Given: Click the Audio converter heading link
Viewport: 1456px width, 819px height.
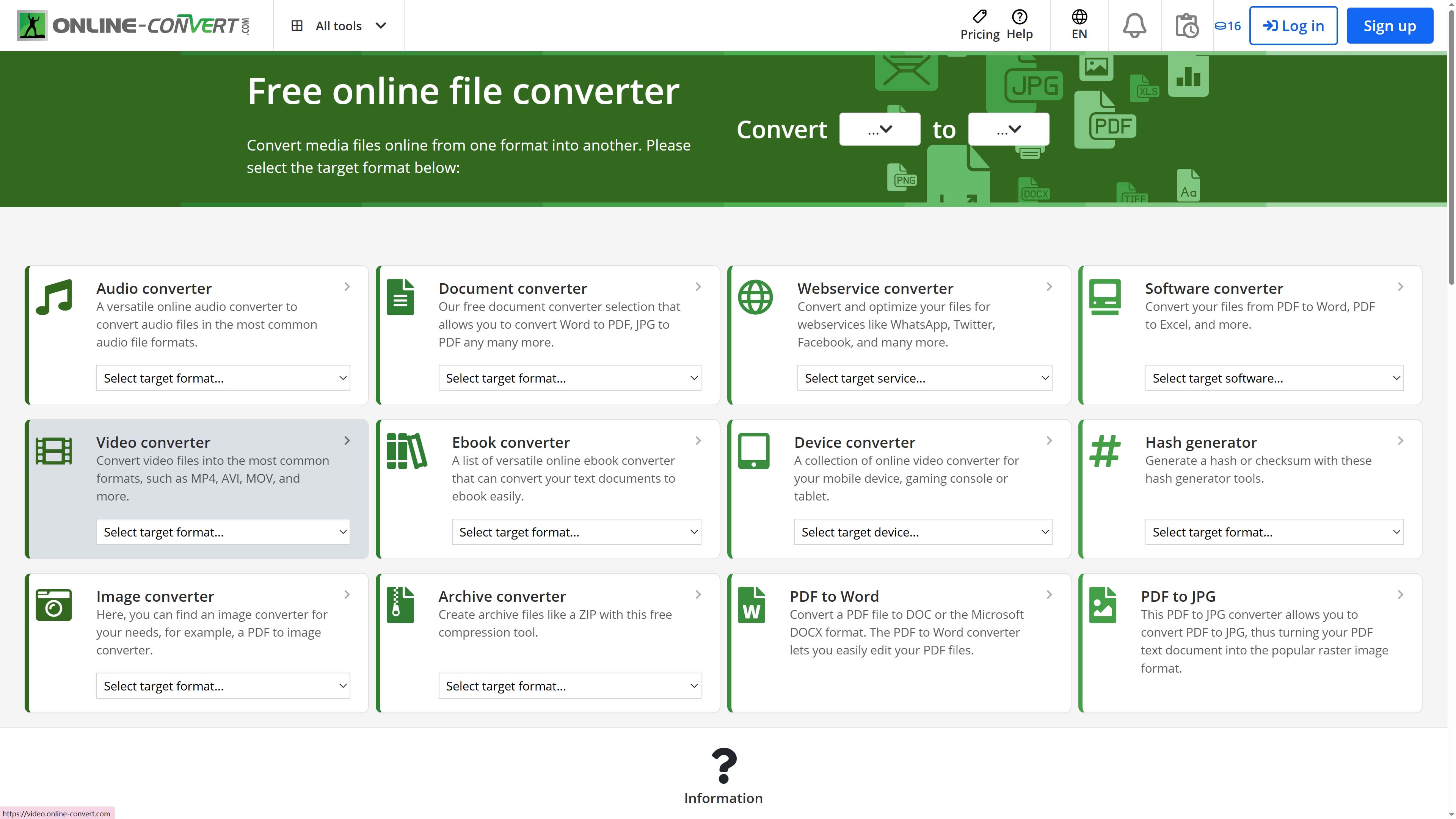Looking at the screenshot, I should 154,288.
